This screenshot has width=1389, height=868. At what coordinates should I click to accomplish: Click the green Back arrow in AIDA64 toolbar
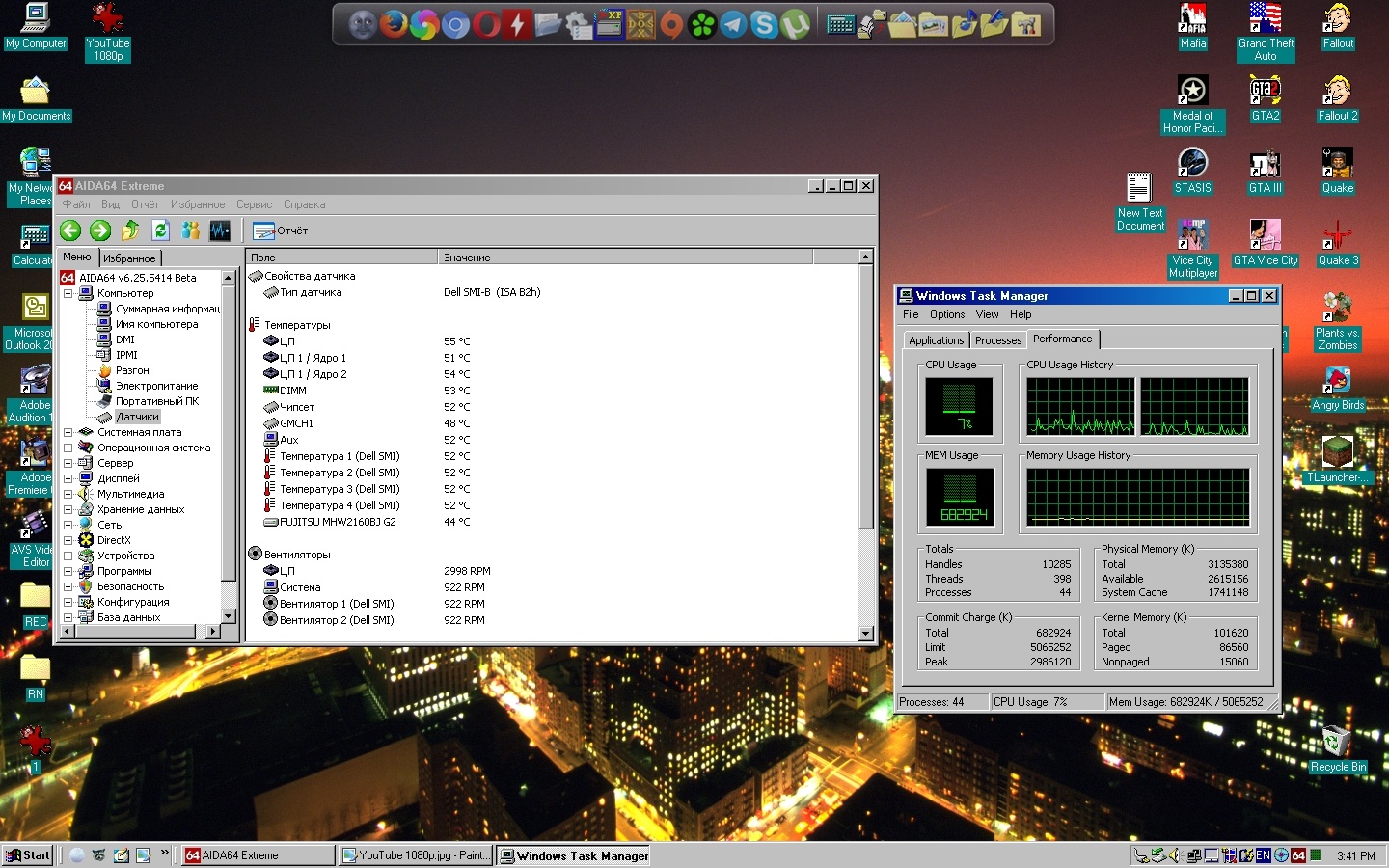pos(70,231)
